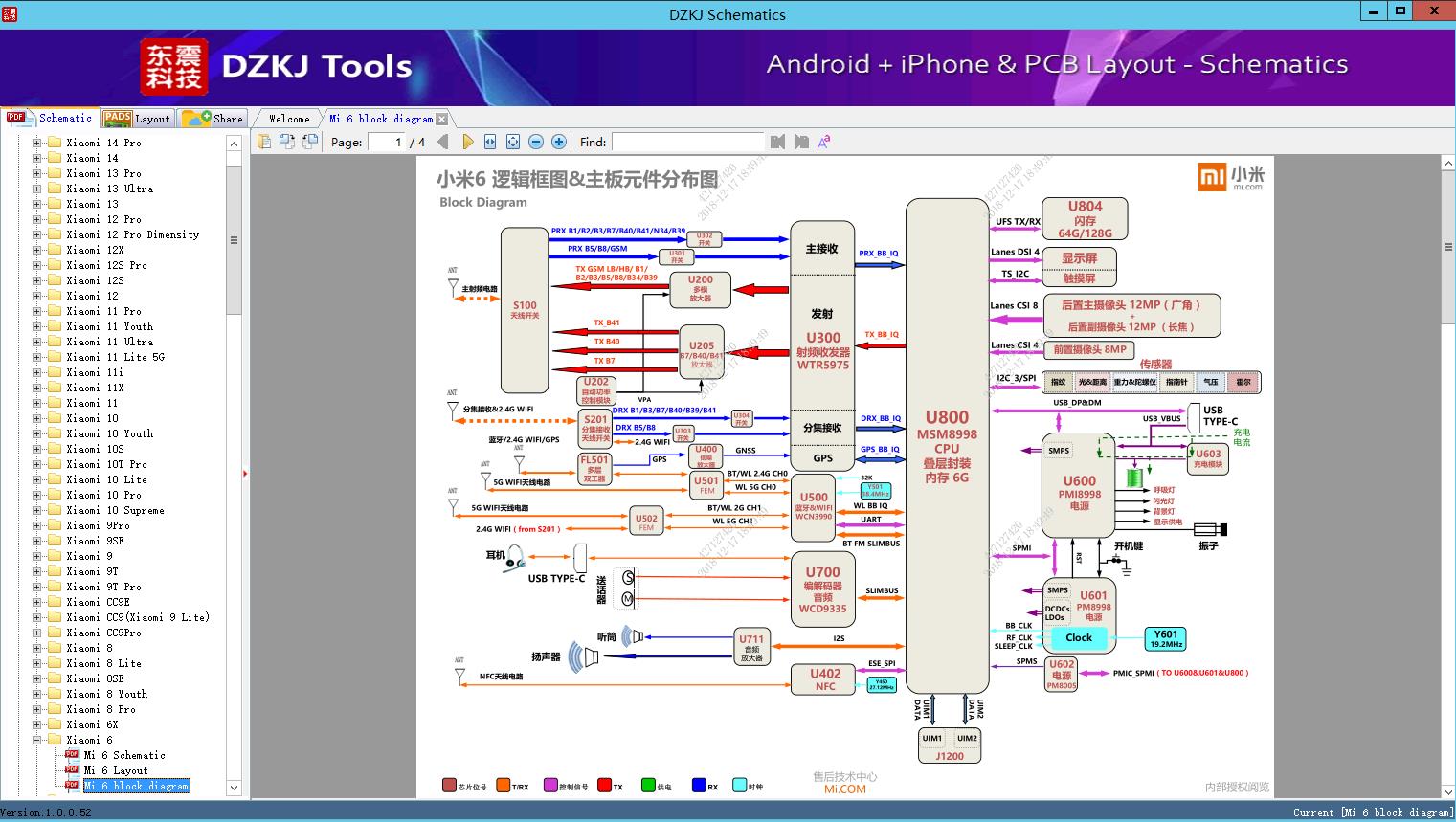
Task: Click the folder icon of Xiaomi 12S
Action: [x=55, y=280]
